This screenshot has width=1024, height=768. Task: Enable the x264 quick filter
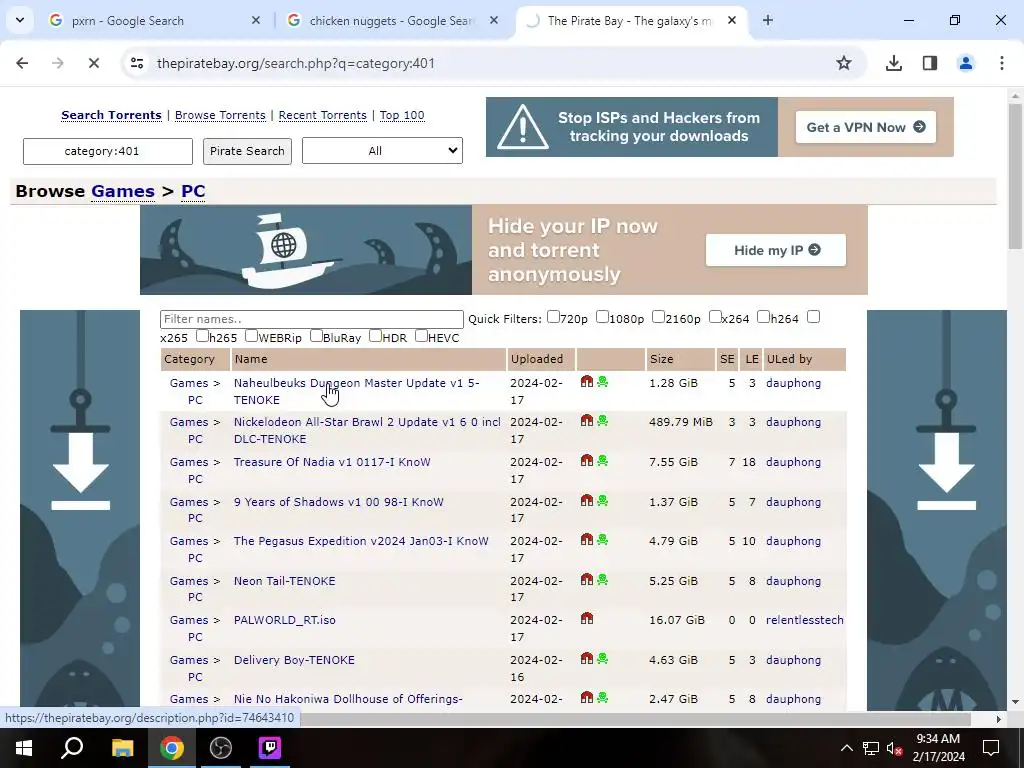point(715,317)
